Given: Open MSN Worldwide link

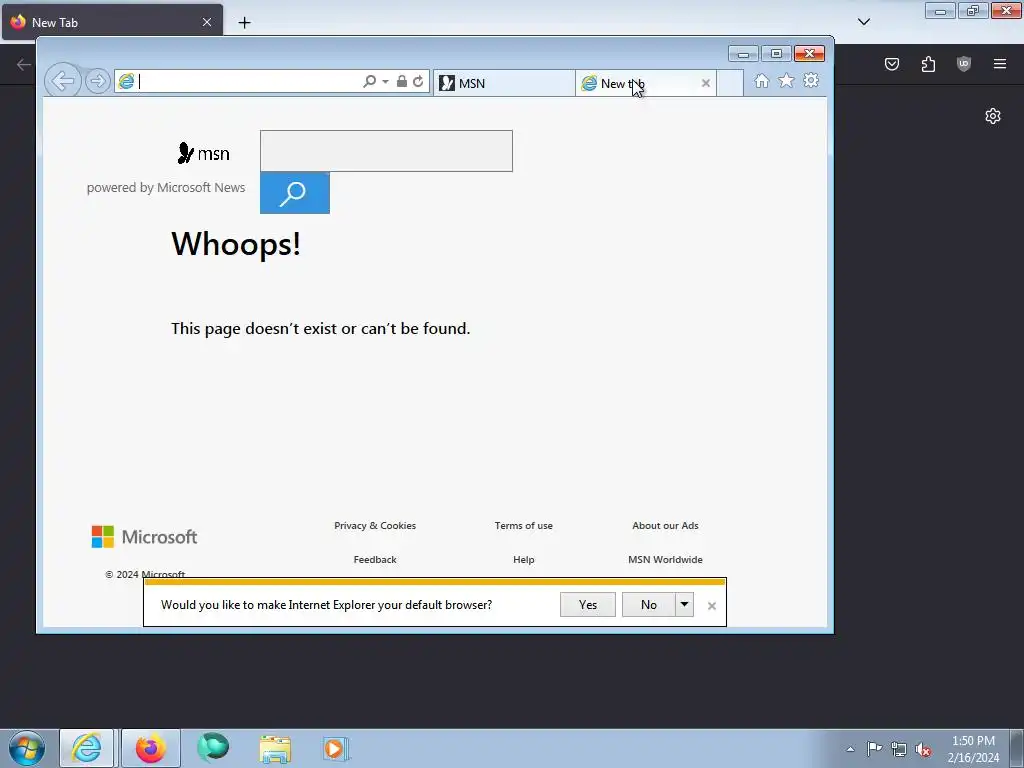Looking at the screenshot, I should [x=665, y=560].
